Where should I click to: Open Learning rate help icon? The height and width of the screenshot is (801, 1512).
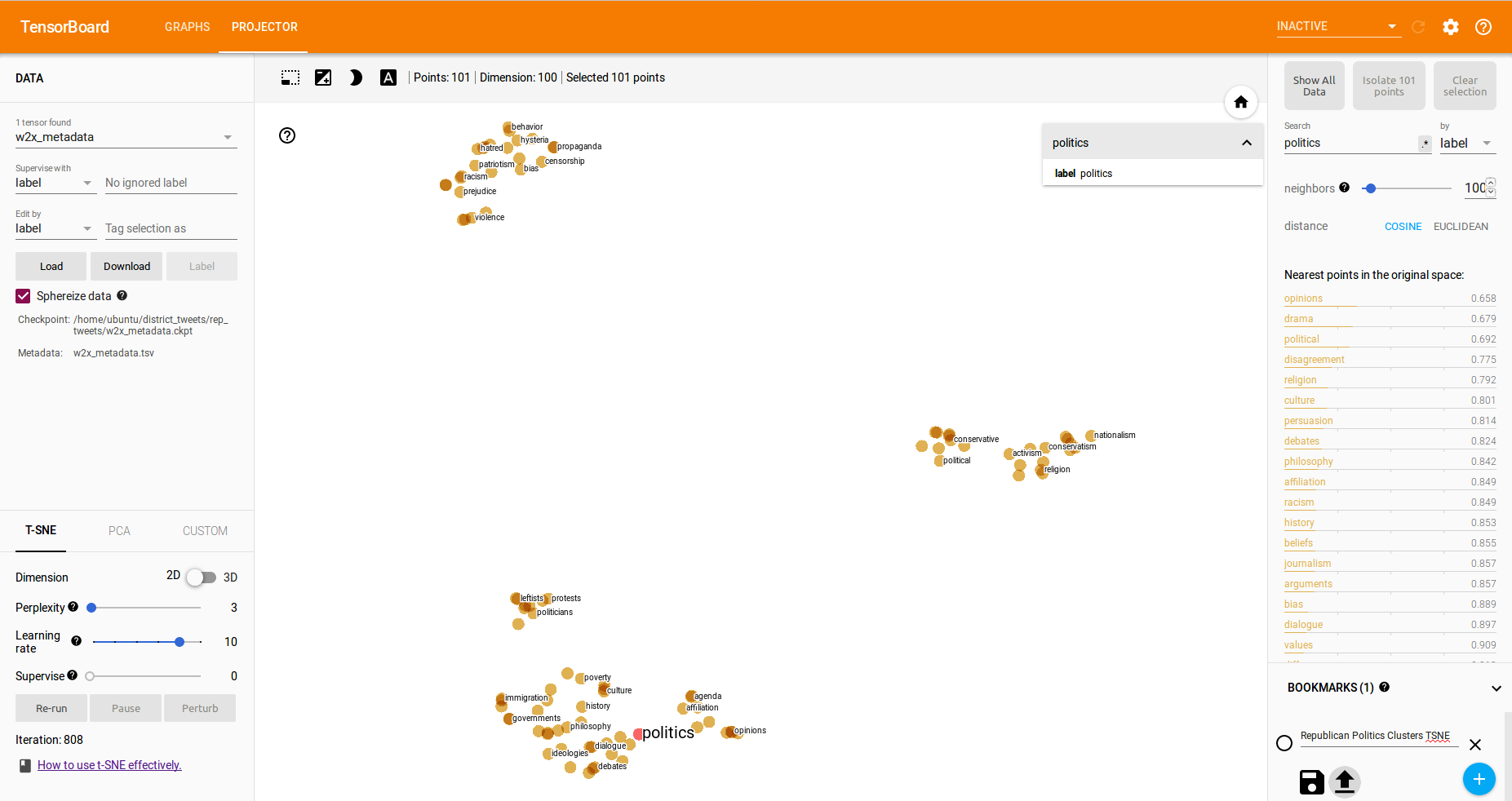(x=77, y=641)
